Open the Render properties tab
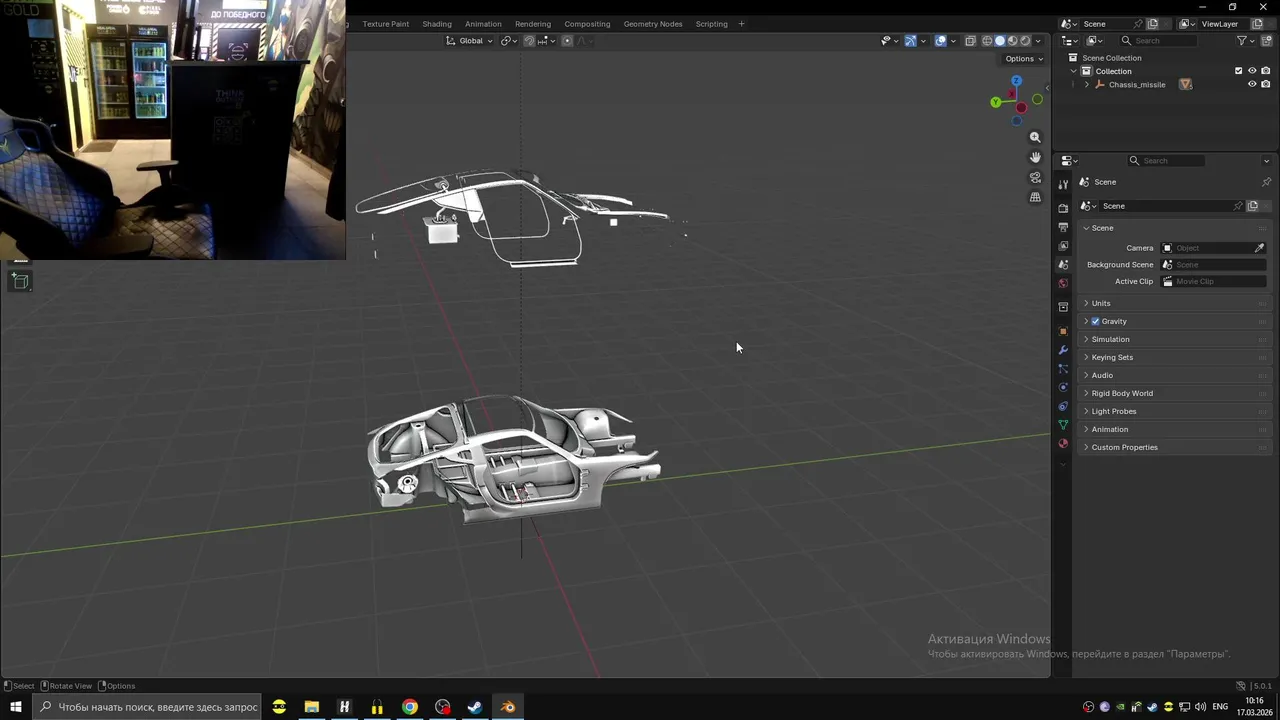Image resolution: width=1280 pixels, height=720 pixels. (1063, 209)
